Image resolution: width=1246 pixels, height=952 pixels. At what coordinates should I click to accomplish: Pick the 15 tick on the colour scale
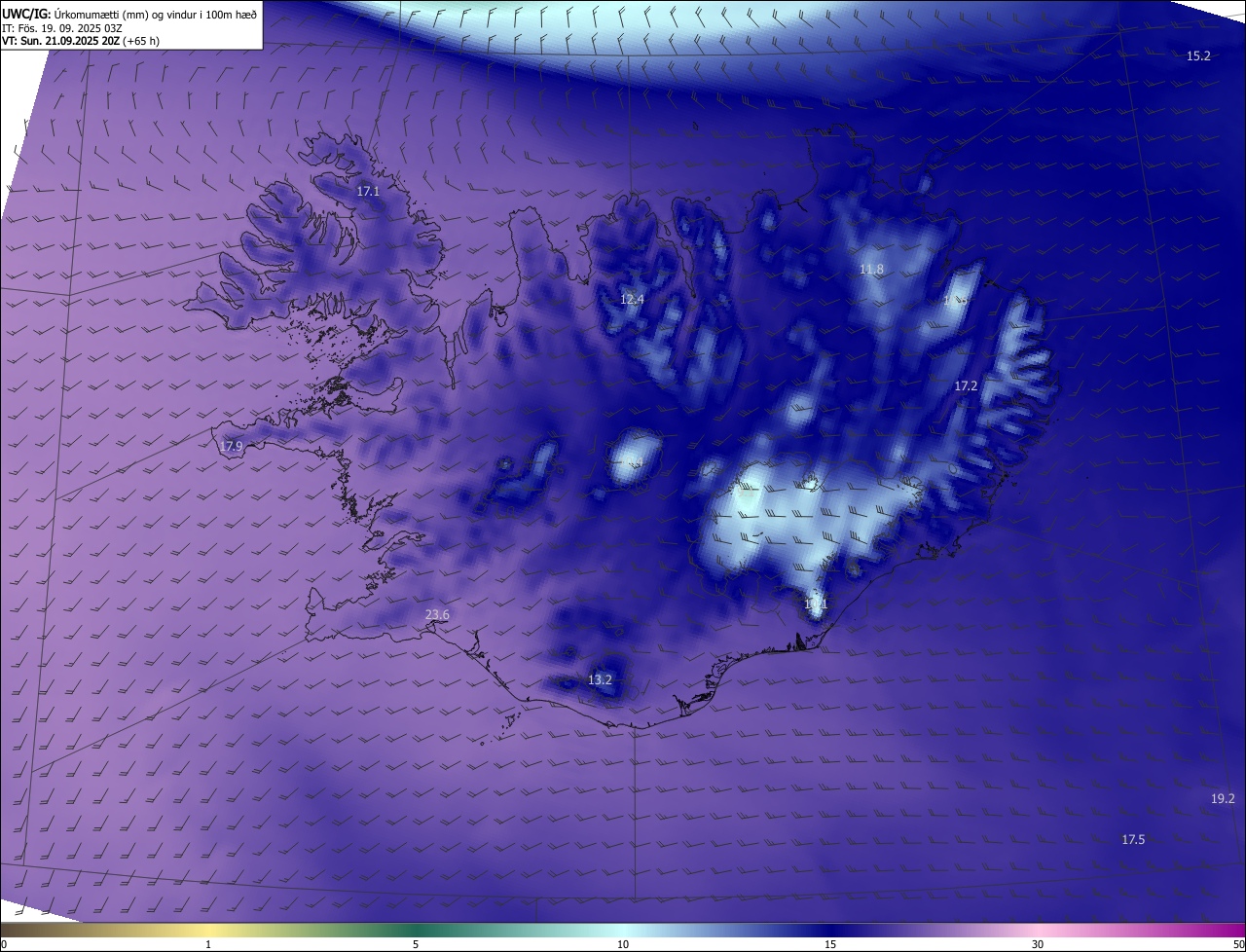[830, 944]
